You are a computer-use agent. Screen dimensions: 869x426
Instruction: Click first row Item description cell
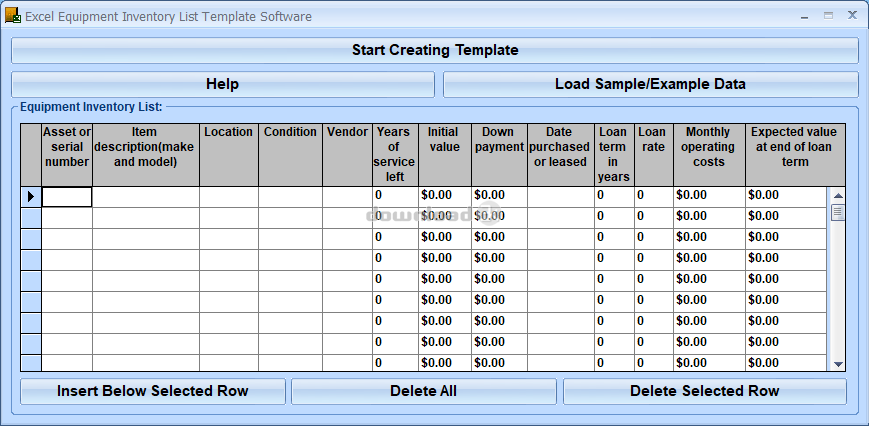pyautogui.click(x=146, y=197)
